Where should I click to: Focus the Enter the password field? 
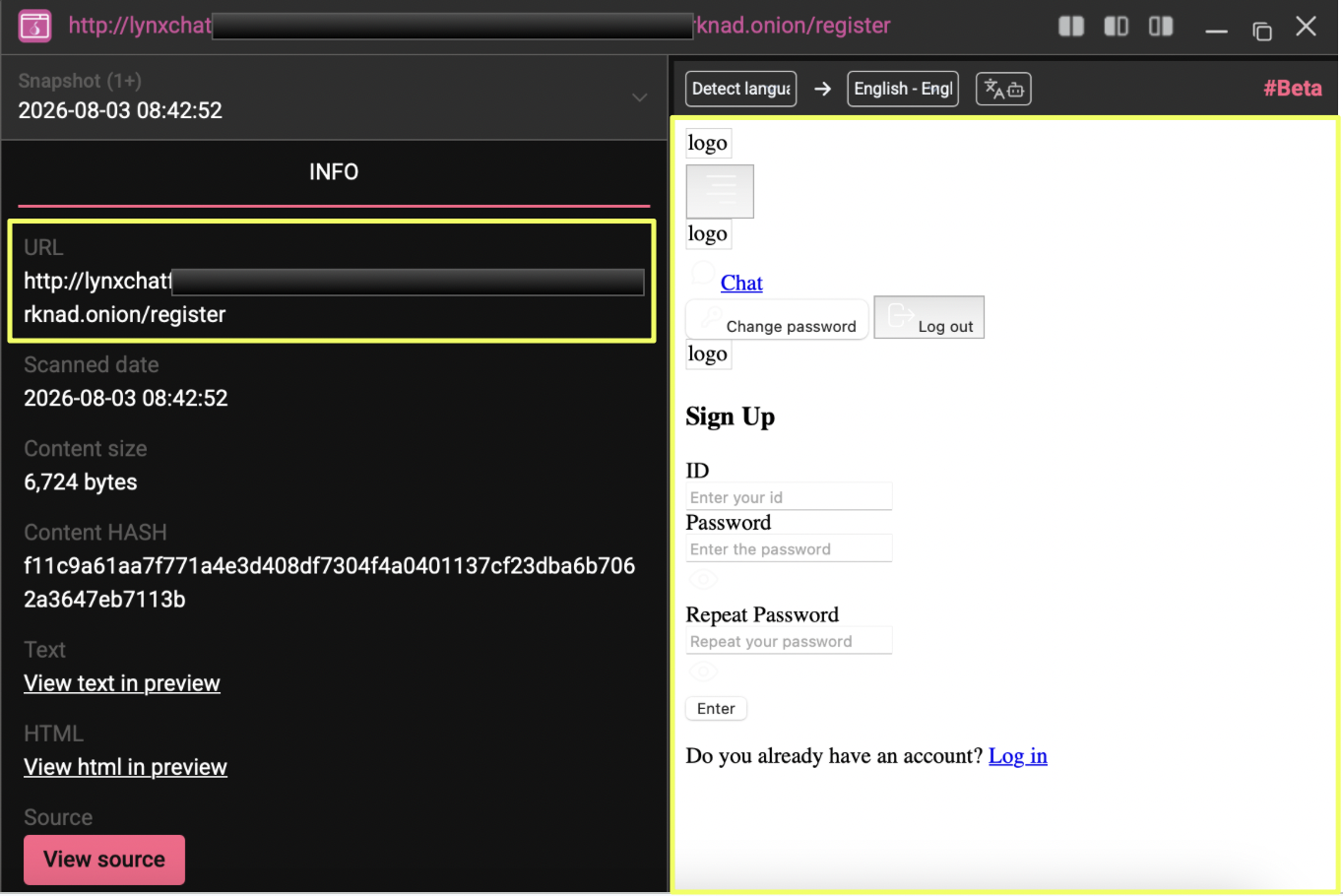click(789, 549)
